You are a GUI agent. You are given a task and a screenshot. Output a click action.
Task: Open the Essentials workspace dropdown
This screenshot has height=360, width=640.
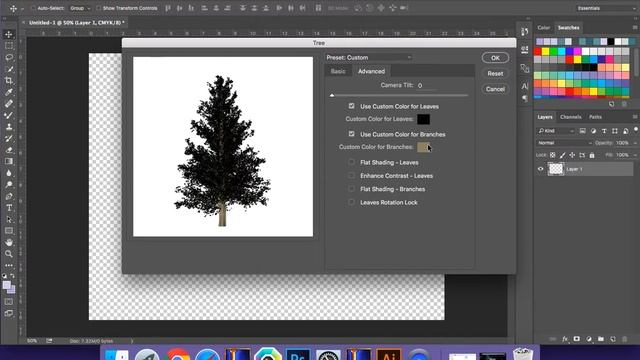coord(606,8)
